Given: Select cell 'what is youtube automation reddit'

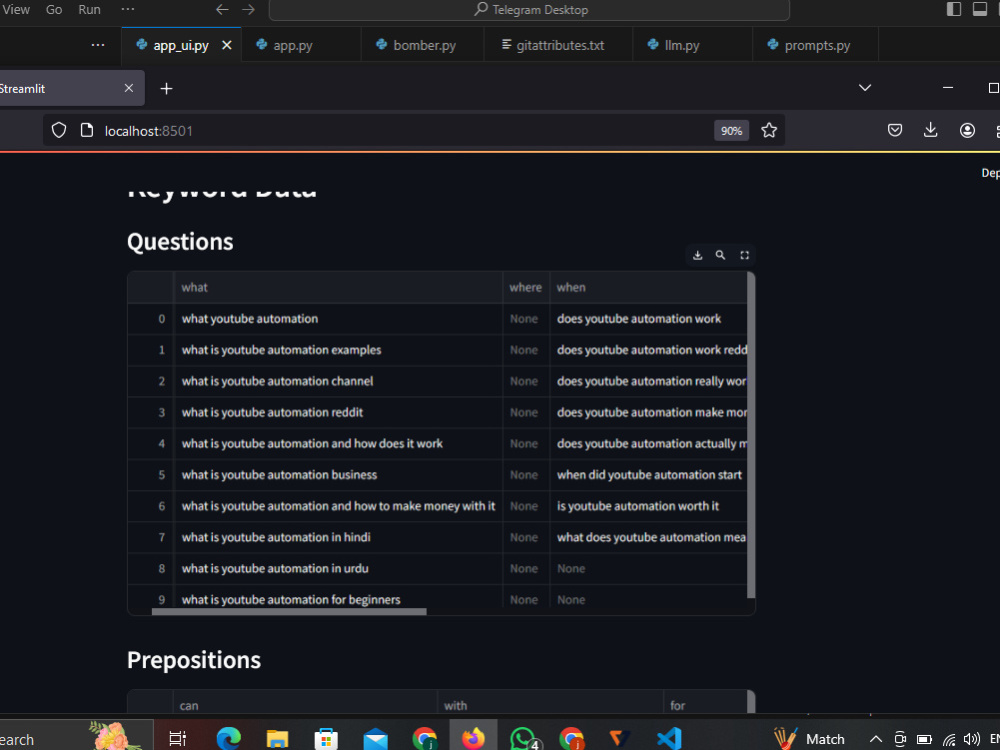Looking at the screenshot, I should pyautogui.click(x=338, y=413).
